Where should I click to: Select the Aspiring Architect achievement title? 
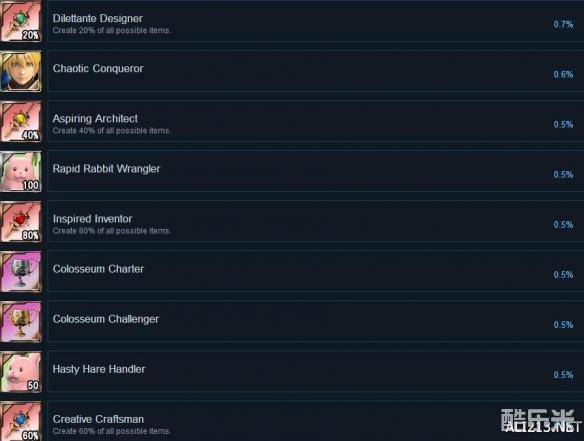pyautogui.click(x=95, y=119)
